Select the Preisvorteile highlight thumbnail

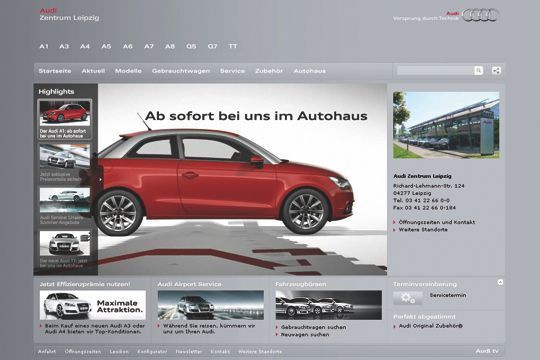65,157
